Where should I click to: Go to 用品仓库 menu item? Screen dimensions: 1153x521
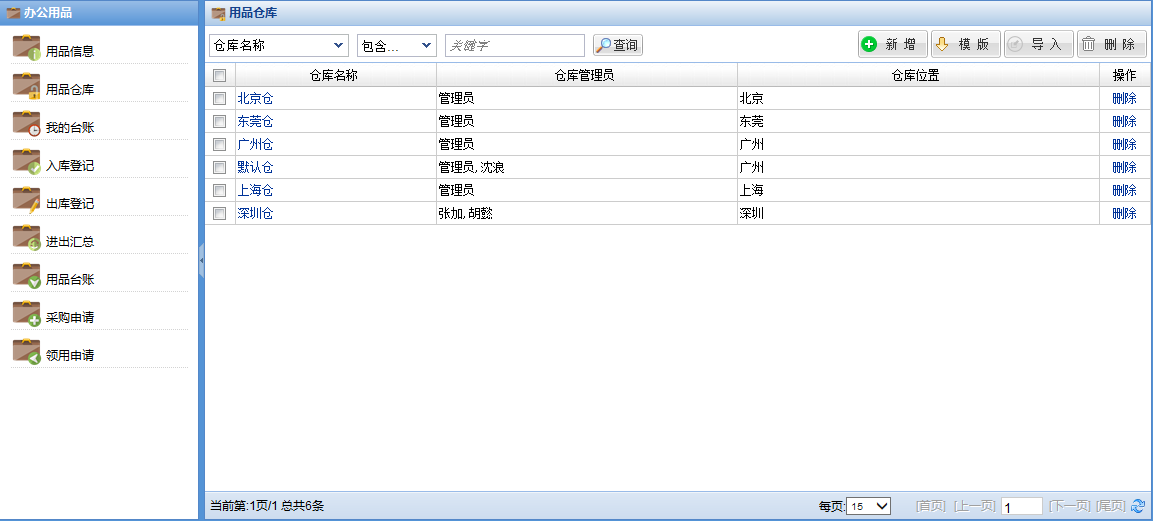70,90
